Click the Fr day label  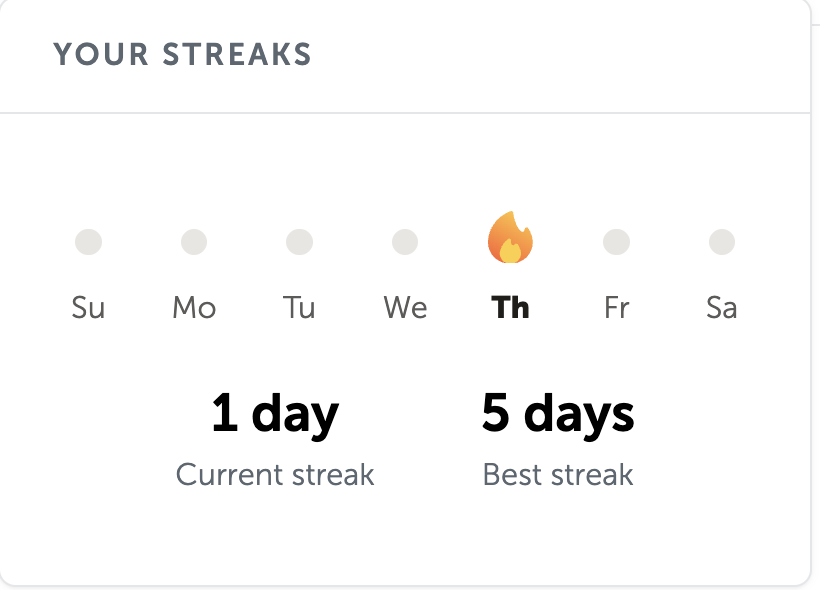(x=617, y=307)
